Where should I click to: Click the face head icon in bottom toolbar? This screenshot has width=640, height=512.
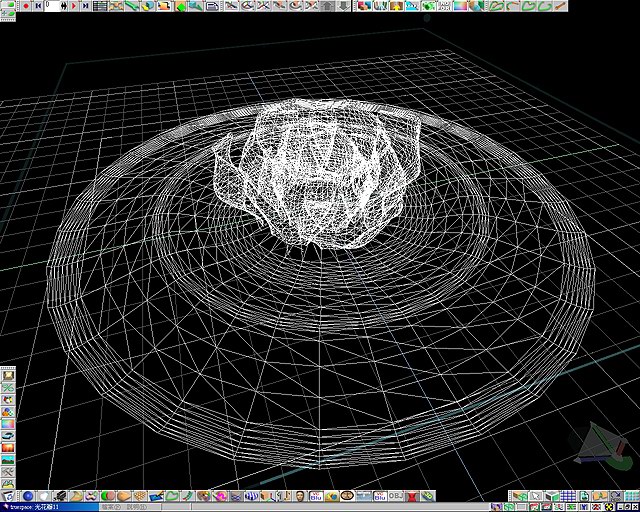(x=299, y=496)
